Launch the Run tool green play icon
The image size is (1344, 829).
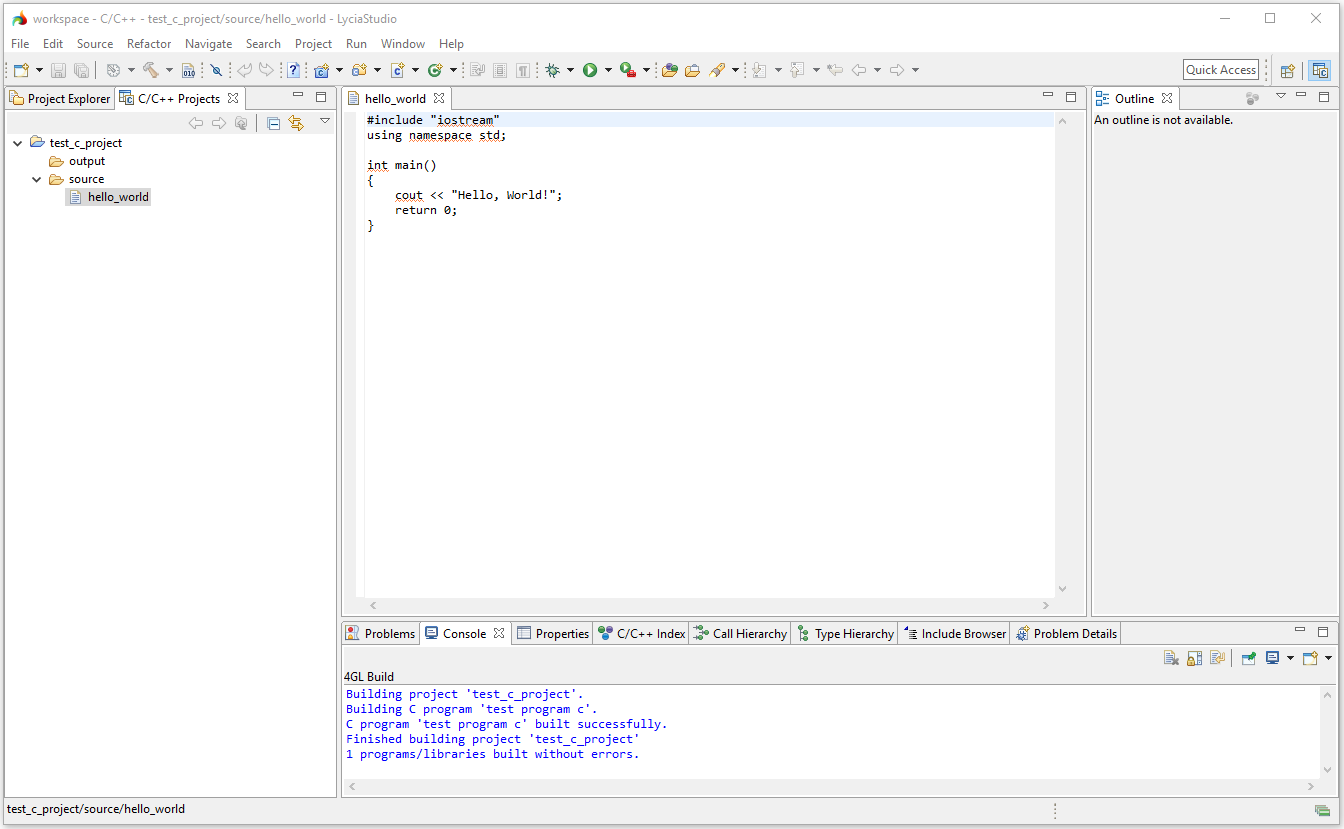tap(591, 70)
